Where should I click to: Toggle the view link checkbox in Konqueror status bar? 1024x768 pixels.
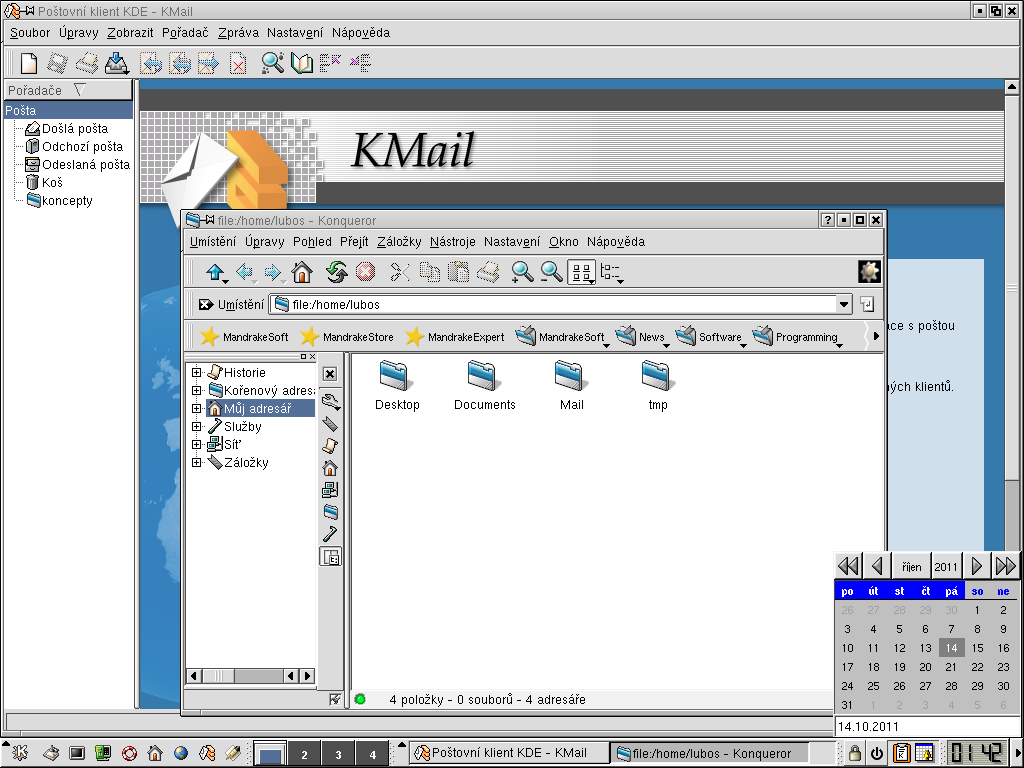point(335,699)
